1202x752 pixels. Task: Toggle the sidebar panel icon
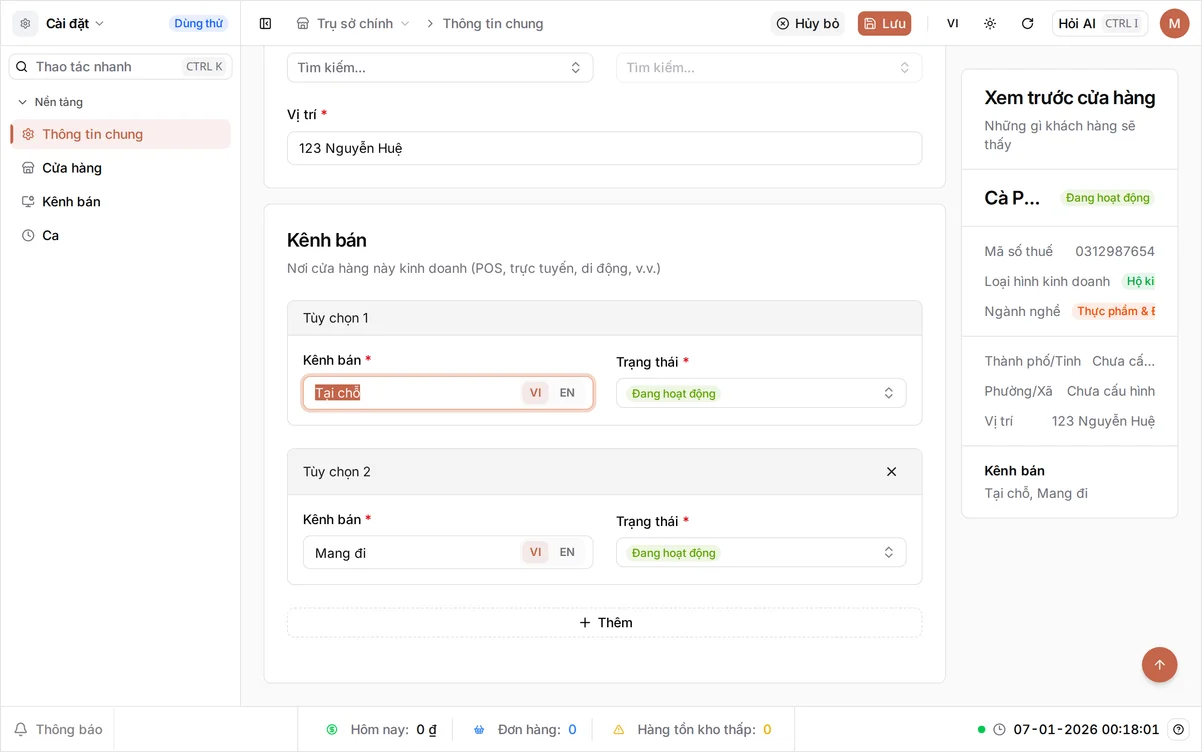[x=265, y=23]
